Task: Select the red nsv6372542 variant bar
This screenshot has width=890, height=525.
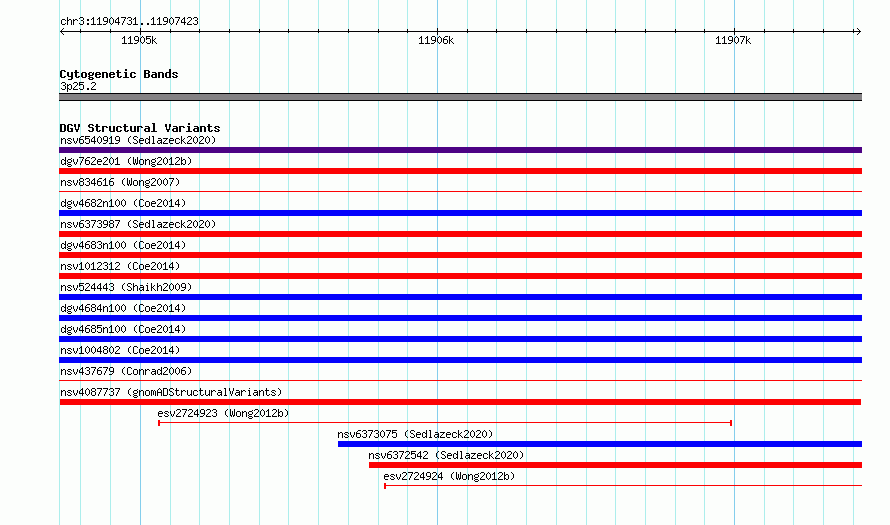Action: (615, 465)
